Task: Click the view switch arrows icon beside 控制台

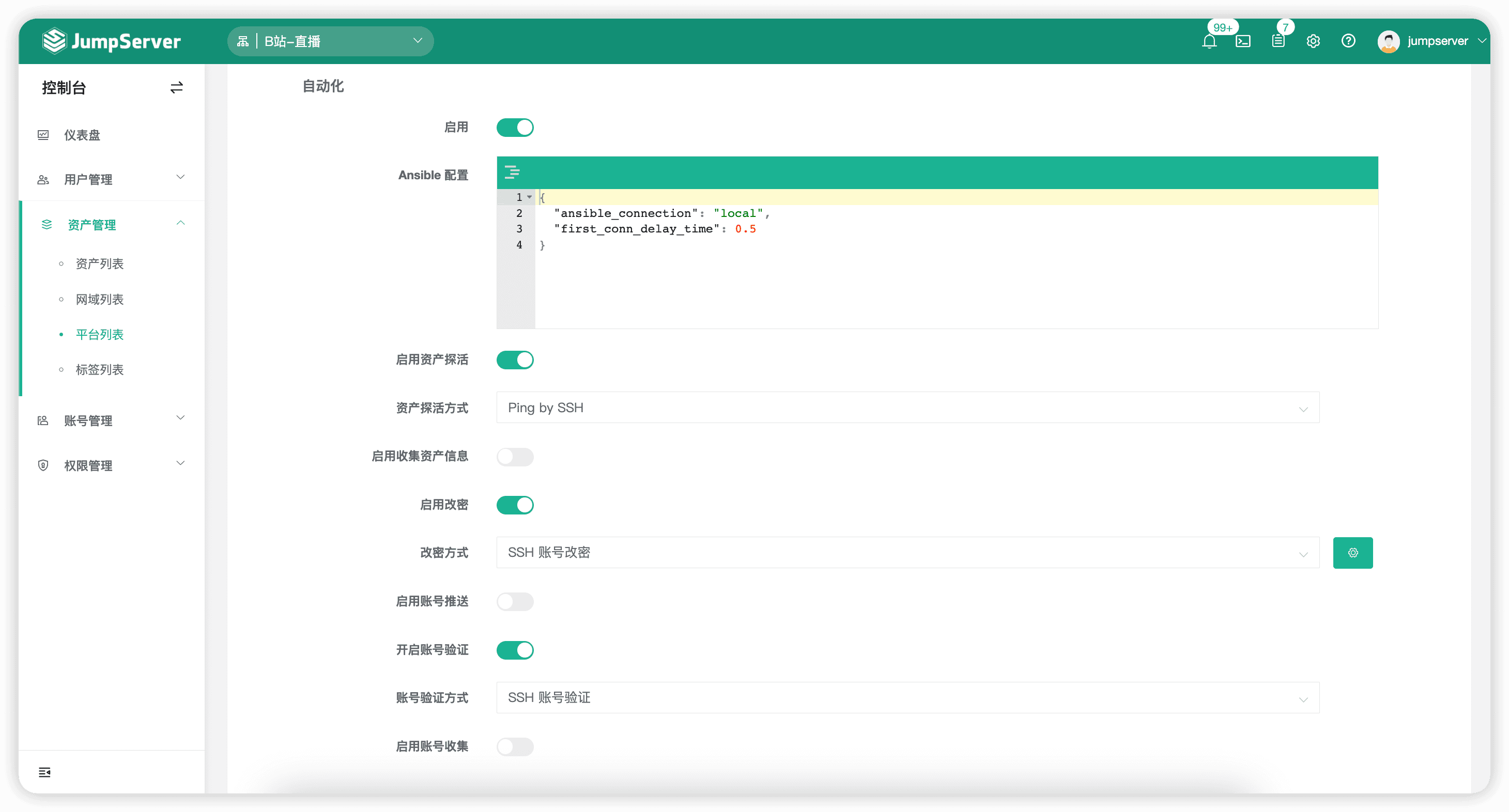Action: click(x=176, y=88)
